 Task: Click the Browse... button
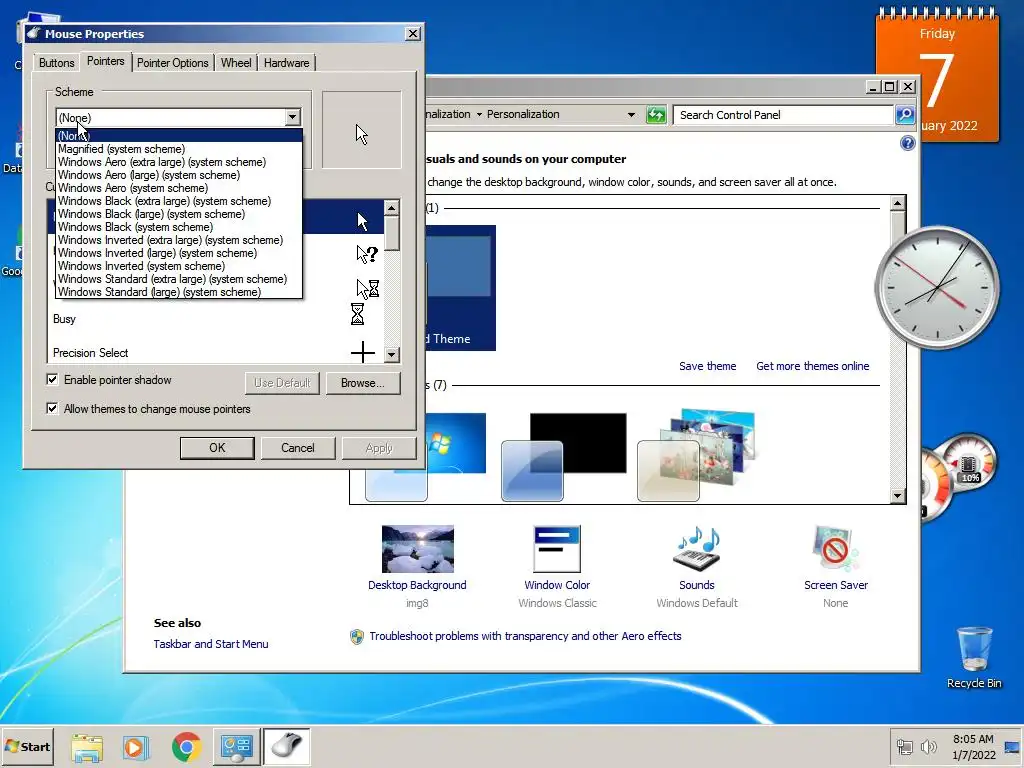point(362,383)
